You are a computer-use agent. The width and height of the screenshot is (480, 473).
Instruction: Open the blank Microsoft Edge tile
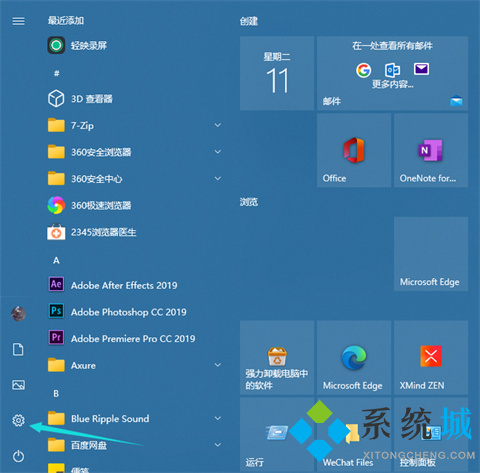[x=431, y=254]
